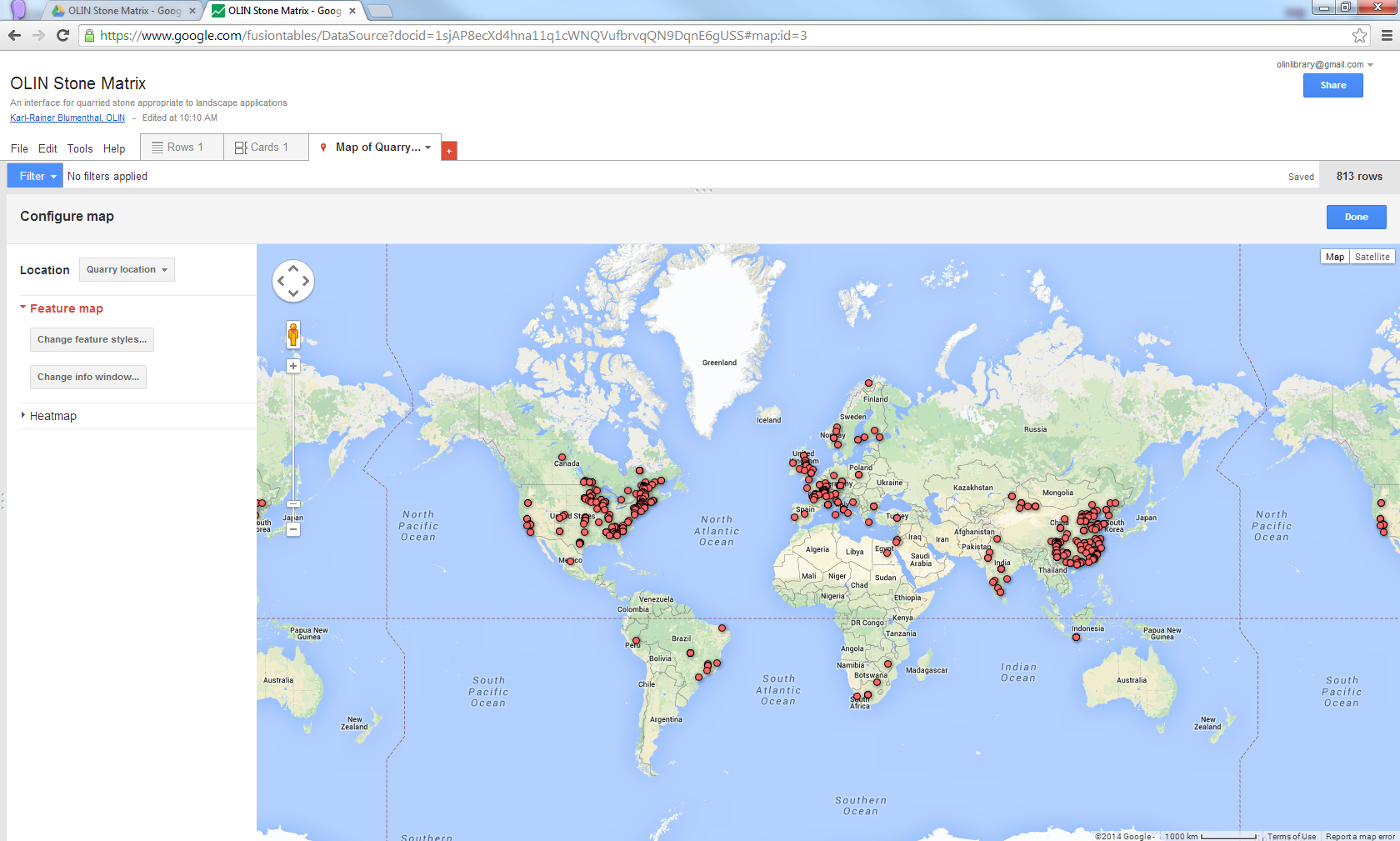This screenshot has height=841, width=1400.
Task: Click the Rows 1 tab grid icon
Action: coord(157,148)
